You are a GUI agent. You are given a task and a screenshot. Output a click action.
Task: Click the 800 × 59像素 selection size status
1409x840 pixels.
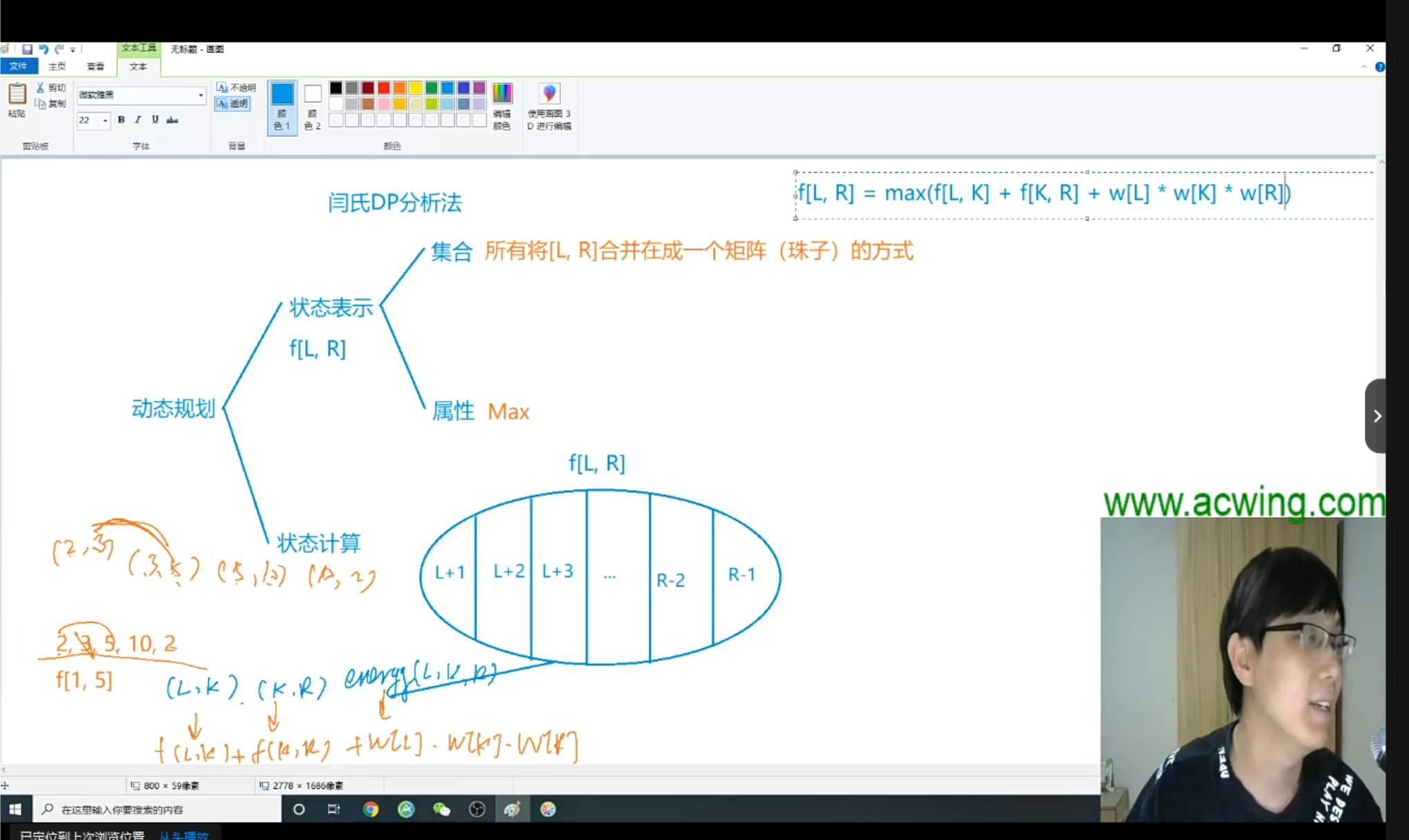click(165, 785)
